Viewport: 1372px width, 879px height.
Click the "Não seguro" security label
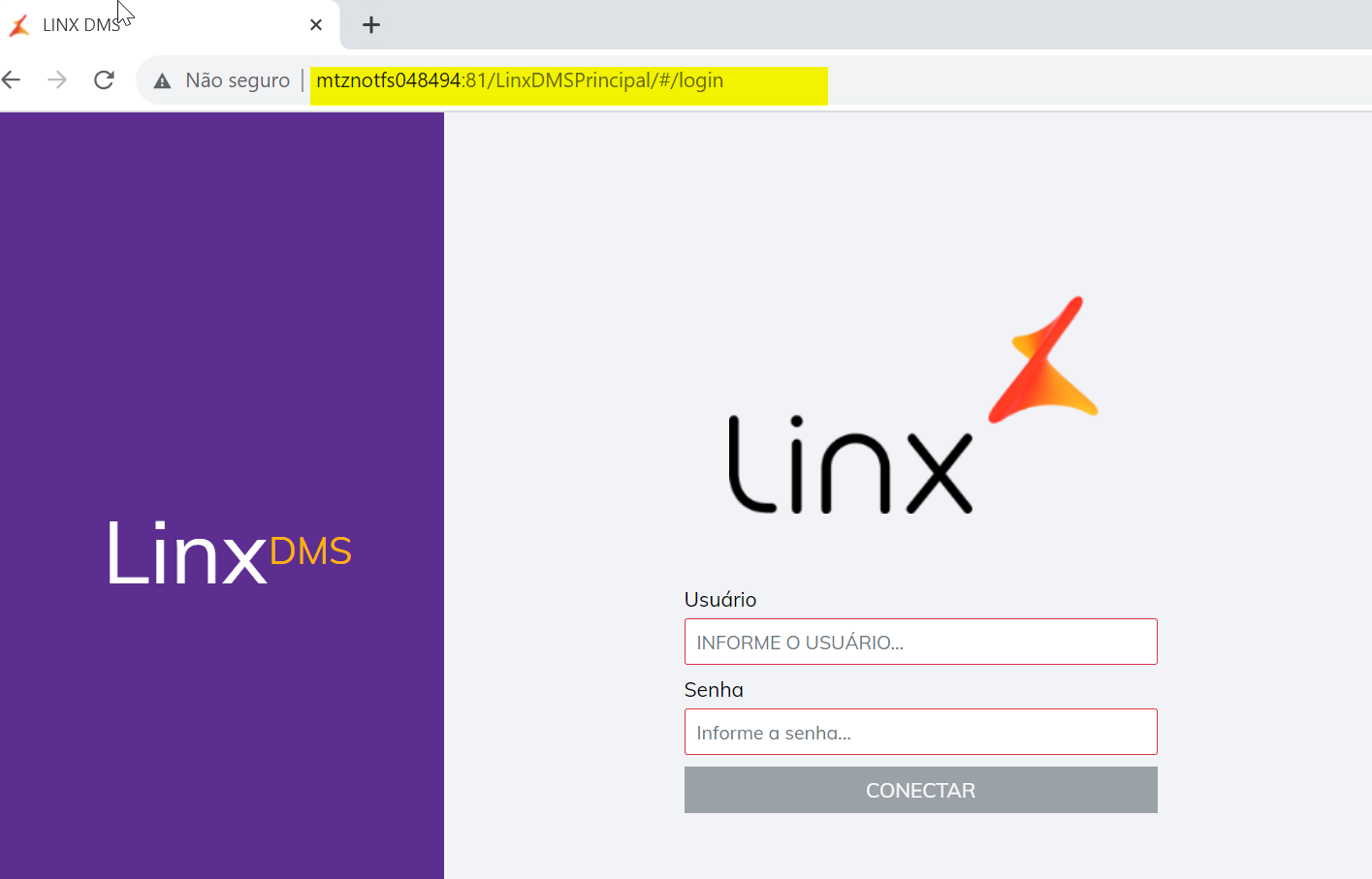pyautogui.click(x=238, y=80)
